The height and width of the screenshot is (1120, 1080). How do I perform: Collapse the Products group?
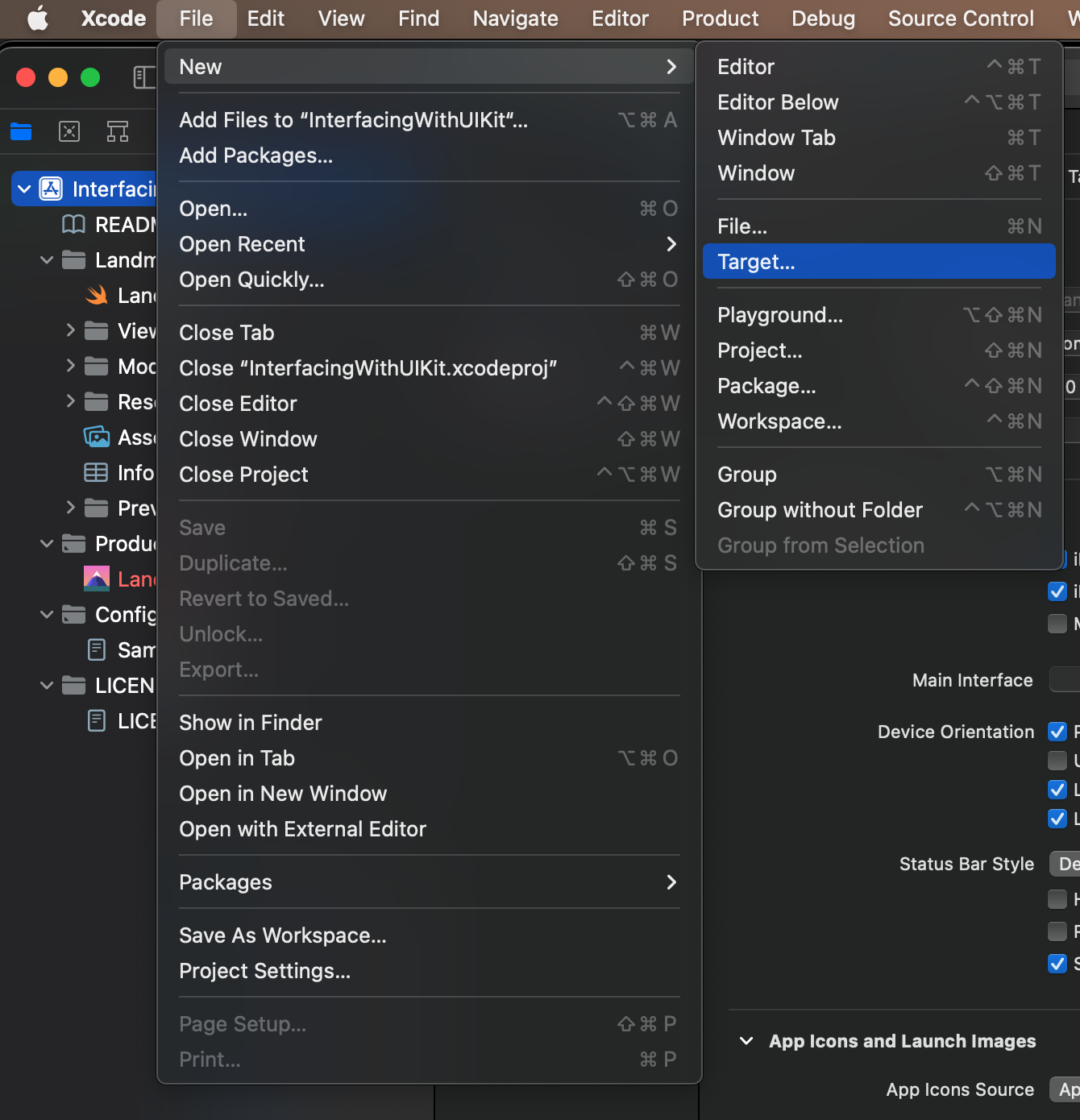point(47,544)
